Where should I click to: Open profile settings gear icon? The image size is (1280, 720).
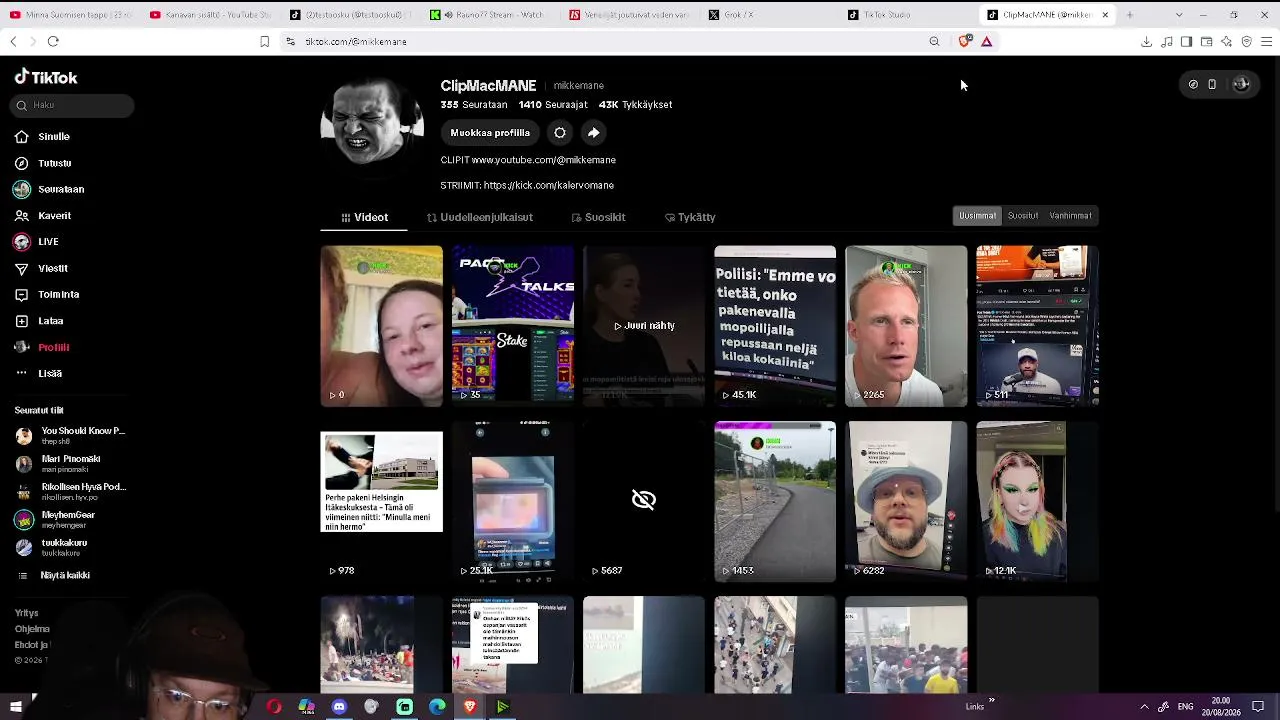[560, 133]
